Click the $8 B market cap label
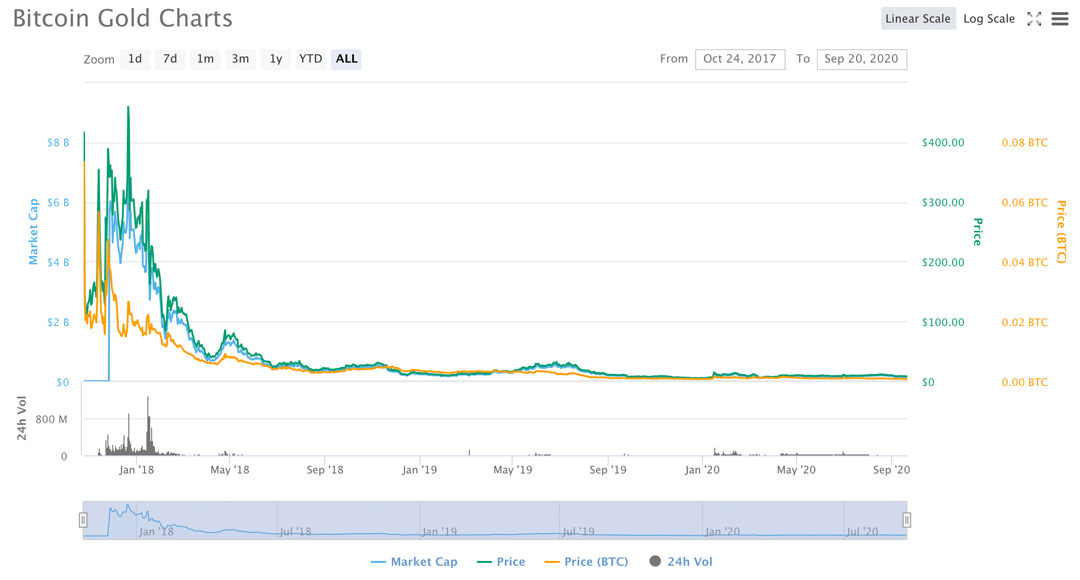Viewport: 1080px width, 580px height. tap(58, 143)
